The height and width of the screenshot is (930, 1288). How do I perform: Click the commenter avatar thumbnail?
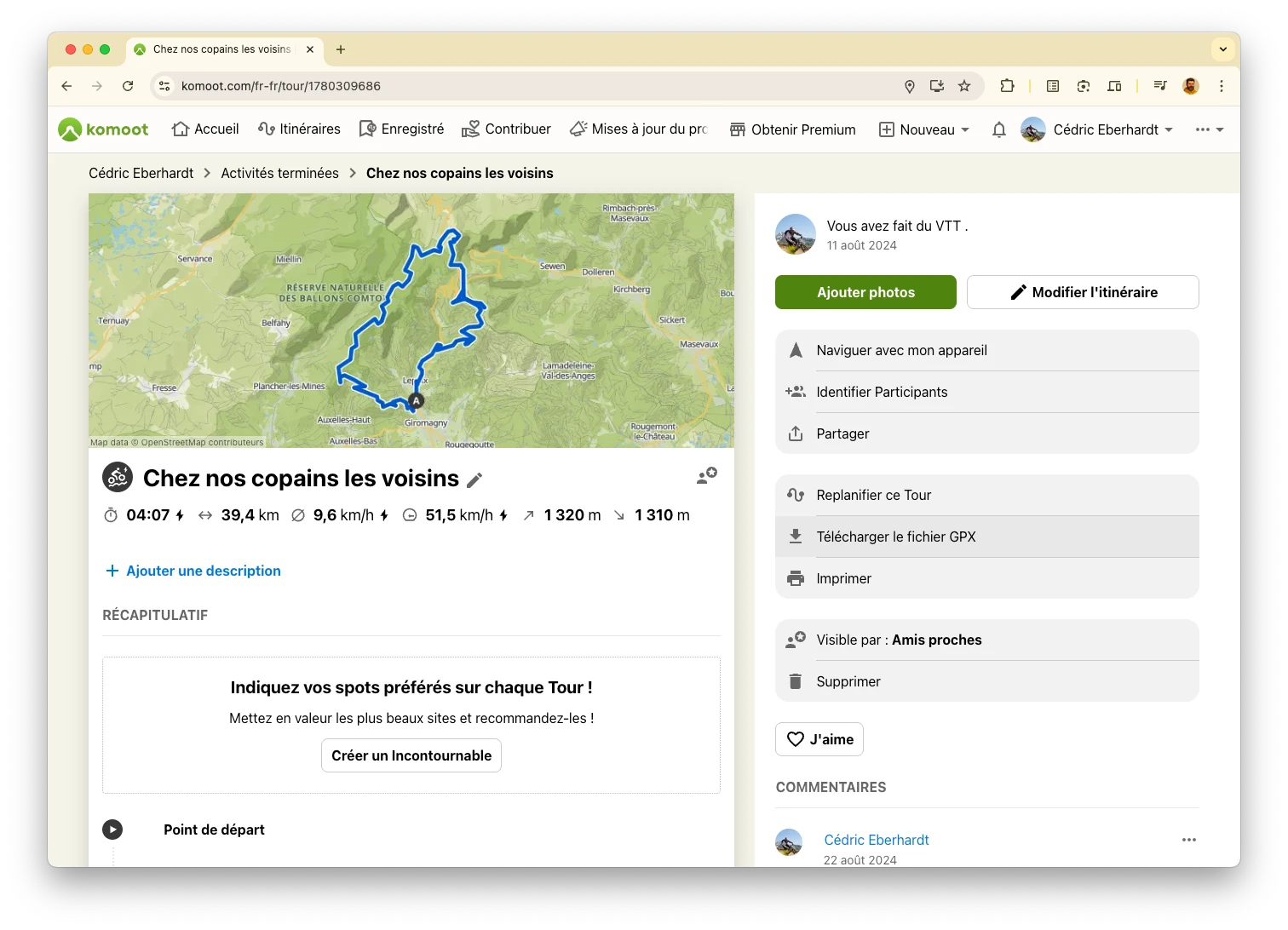pyautogui.click(x=789, y=842)
